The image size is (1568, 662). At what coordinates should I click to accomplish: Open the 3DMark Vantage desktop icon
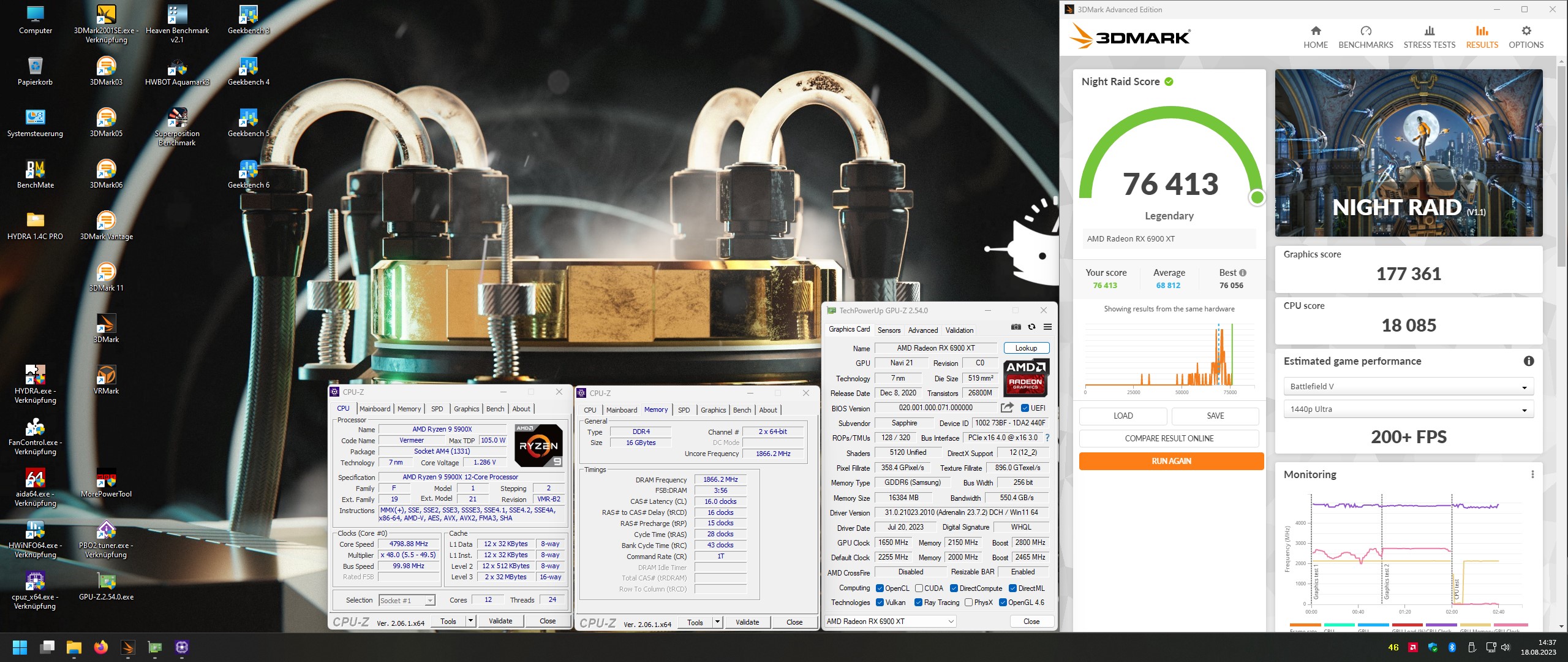click(106, 226)
